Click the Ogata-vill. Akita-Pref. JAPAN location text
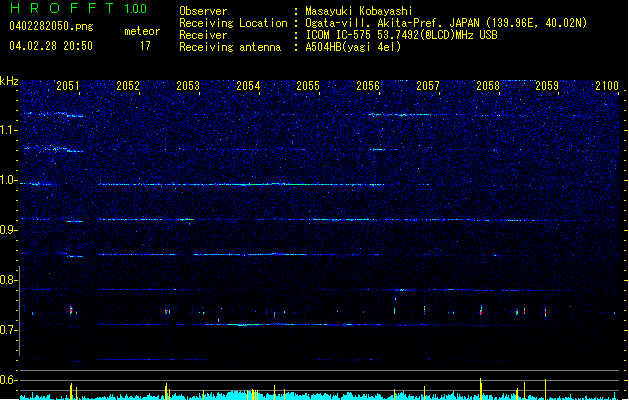Screen dimensions: 629x400 (x=446, y=23)
